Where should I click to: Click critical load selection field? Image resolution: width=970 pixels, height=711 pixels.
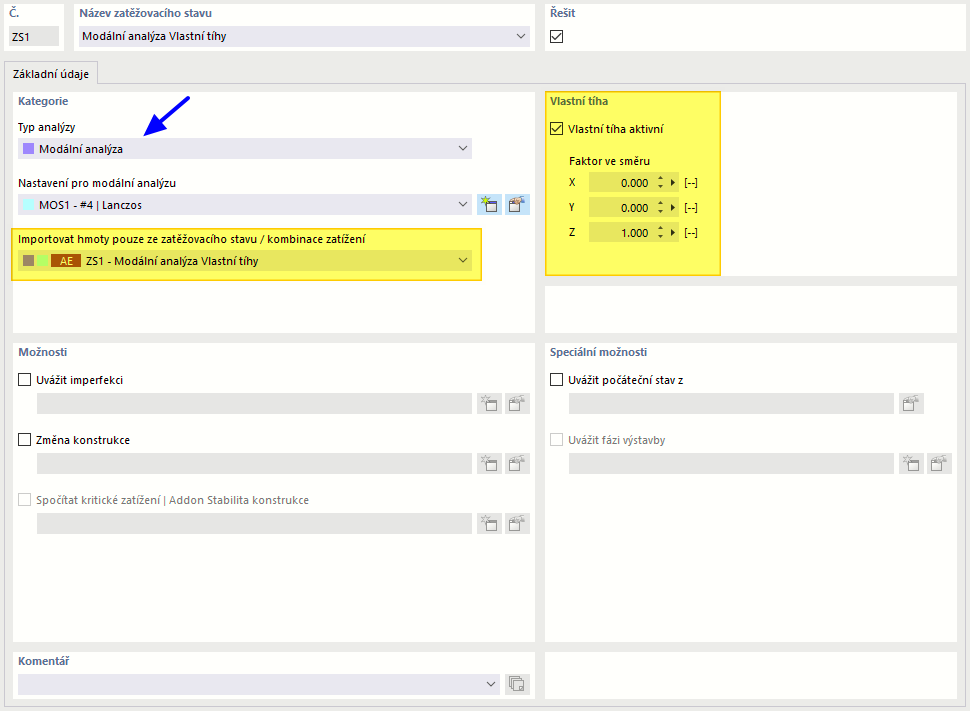click(254, 524)
